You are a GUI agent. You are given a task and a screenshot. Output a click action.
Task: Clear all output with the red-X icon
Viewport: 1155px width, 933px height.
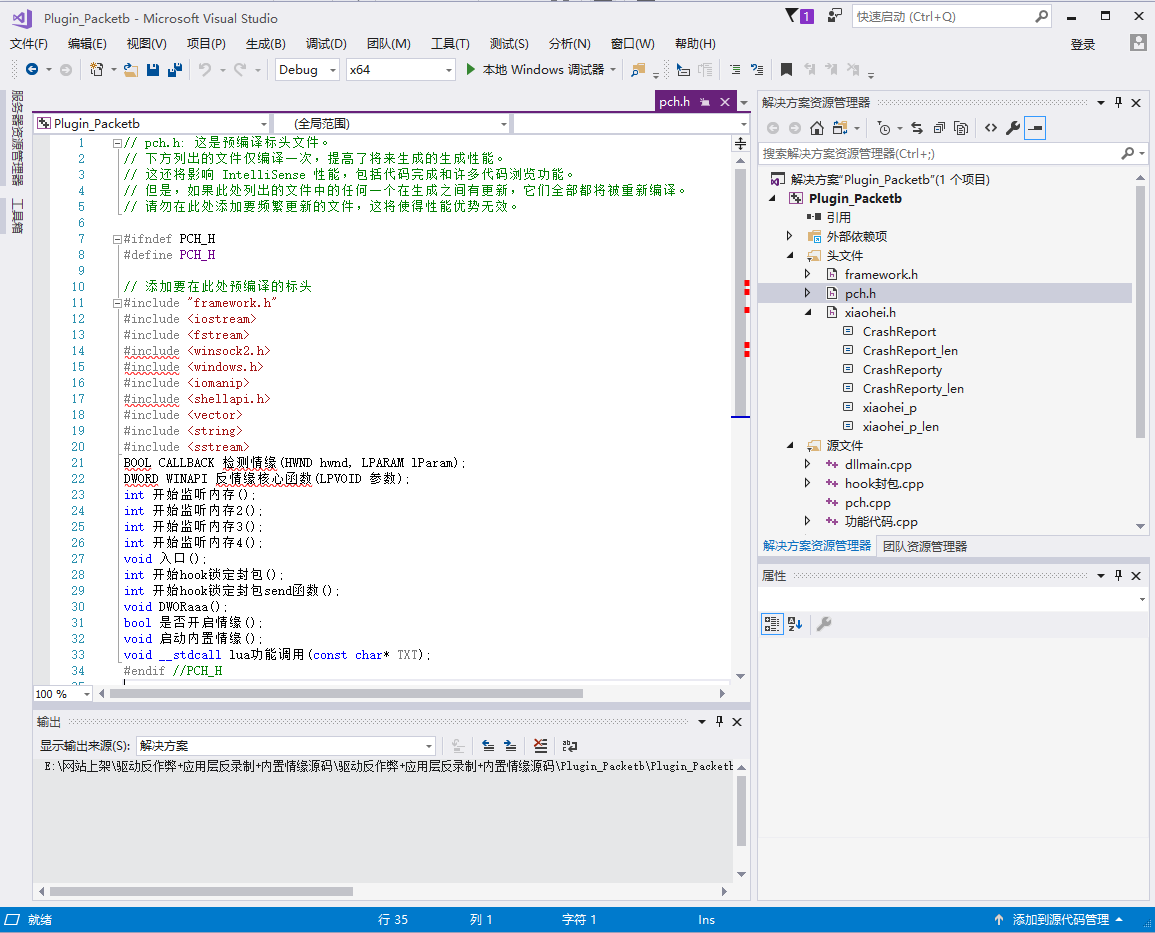540,746
